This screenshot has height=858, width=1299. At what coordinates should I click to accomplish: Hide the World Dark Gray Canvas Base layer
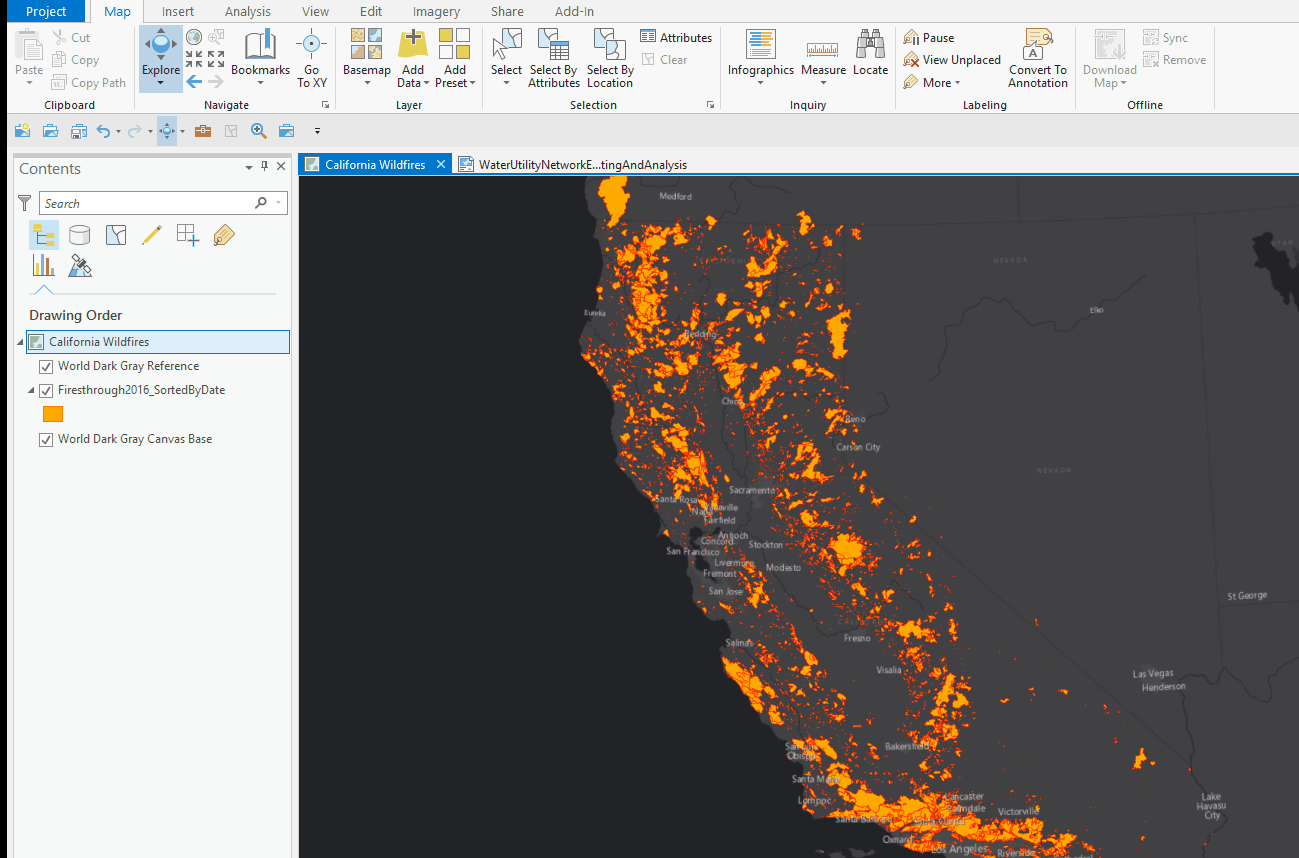46,440
